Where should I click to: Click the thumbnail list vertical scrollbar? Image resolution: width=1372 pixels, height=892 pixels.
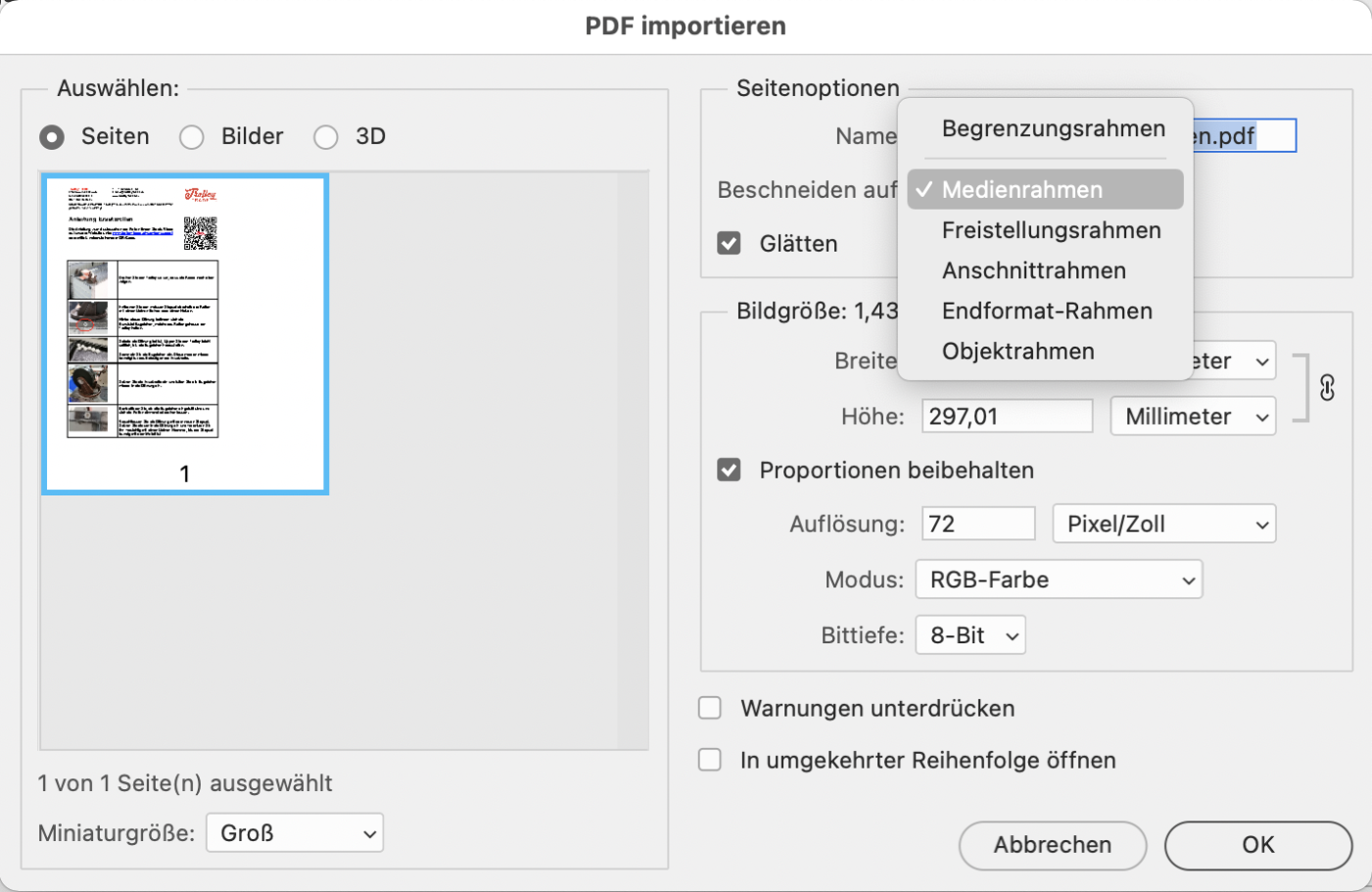click(x=633, y=460)
